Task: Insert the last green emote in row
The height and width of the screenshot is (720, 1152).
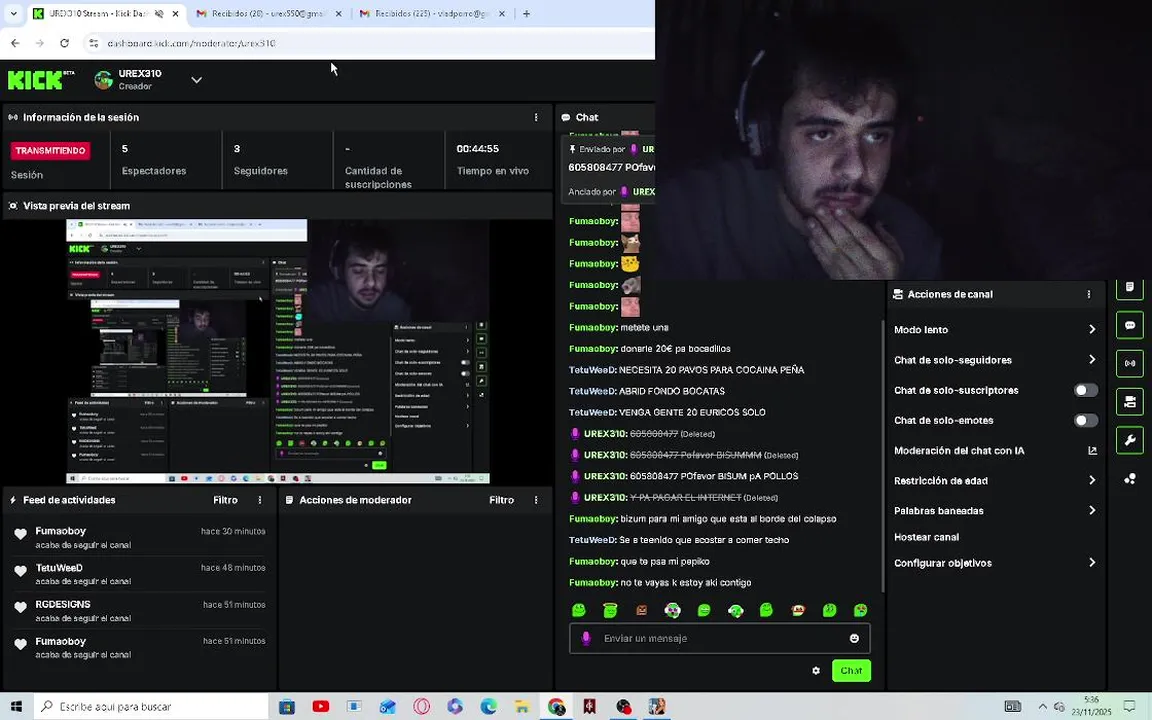Action: 860,610
